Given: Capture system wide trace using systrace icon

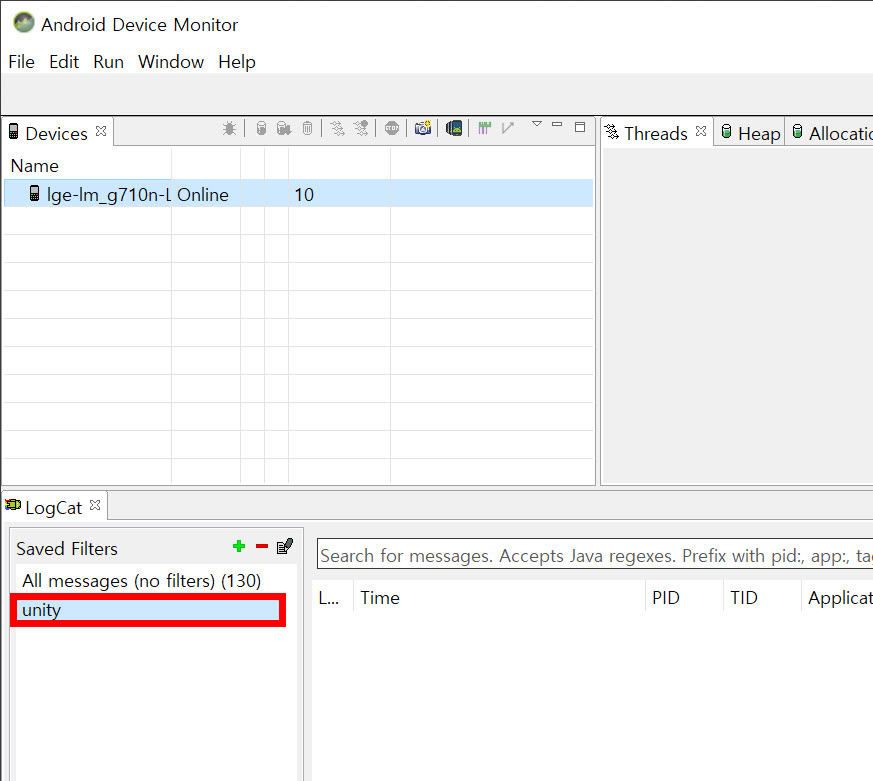Looking at the screenshot, I should (x=484, y=129).
